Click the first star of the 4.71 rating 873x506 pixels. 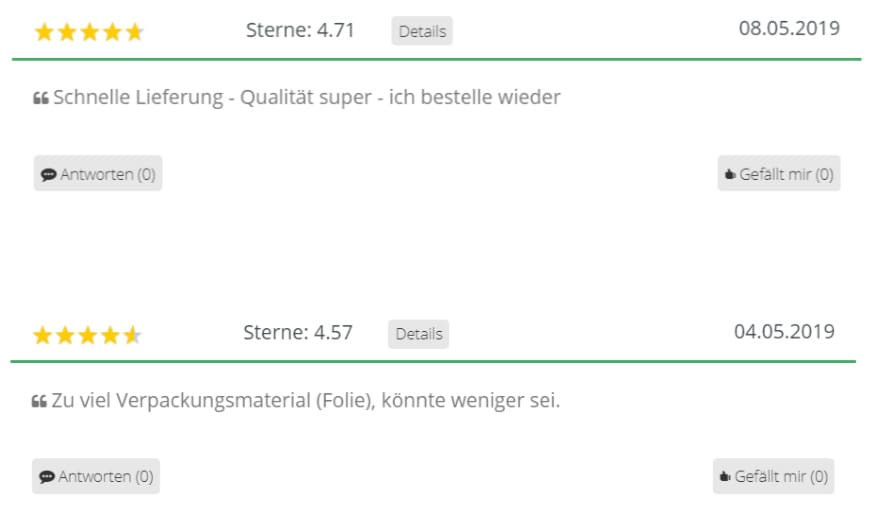(x=44, y=32)
